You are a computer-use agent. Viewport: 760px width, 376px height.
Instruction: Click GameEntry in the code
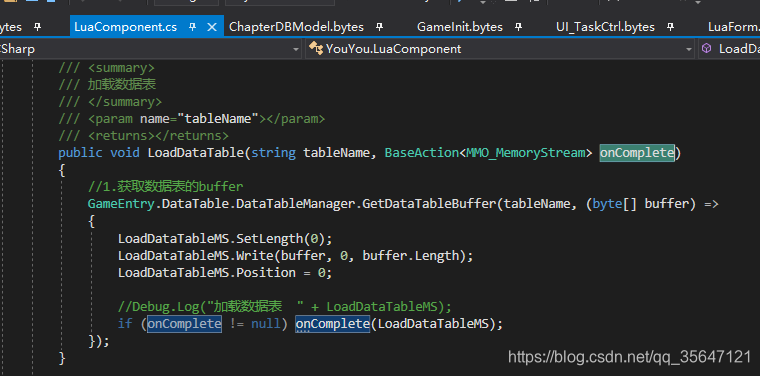tap(121, 204)
